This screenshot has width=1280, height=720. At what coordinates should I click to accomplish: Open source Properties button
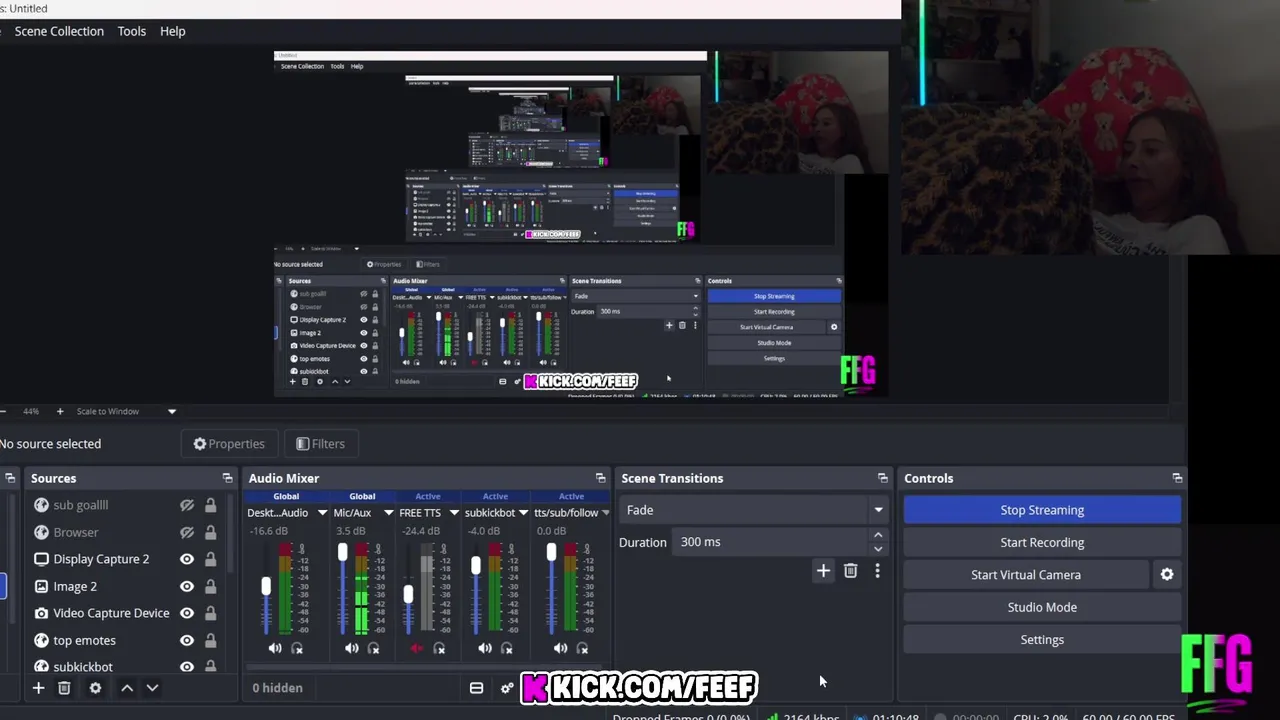coord(229,444)
